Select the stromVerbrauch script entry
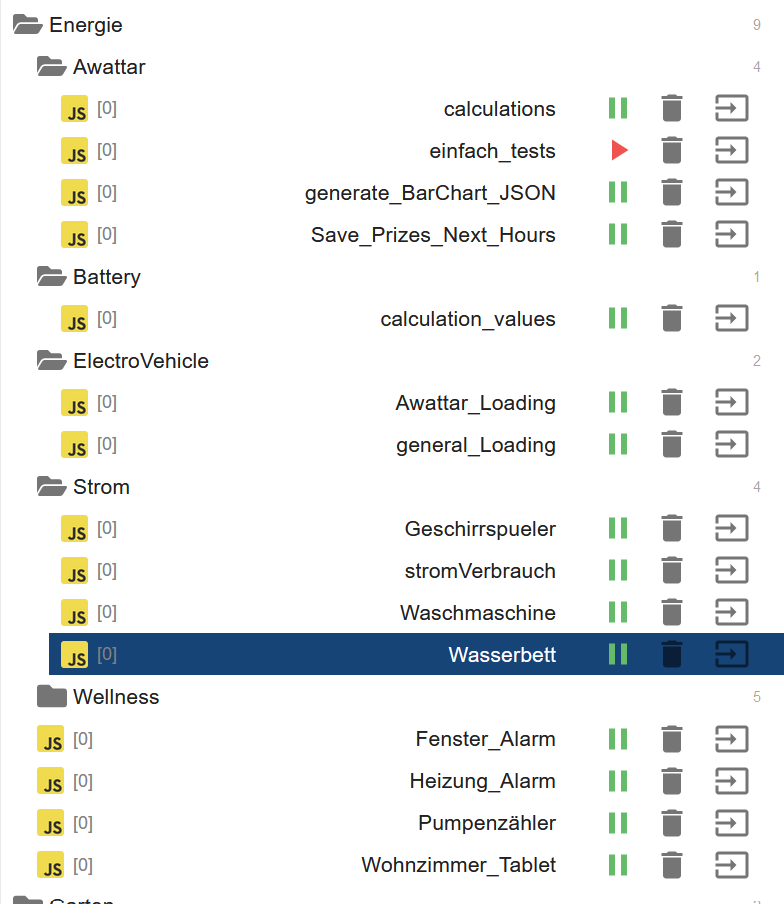784x904 pixels. tap(479, 571)
